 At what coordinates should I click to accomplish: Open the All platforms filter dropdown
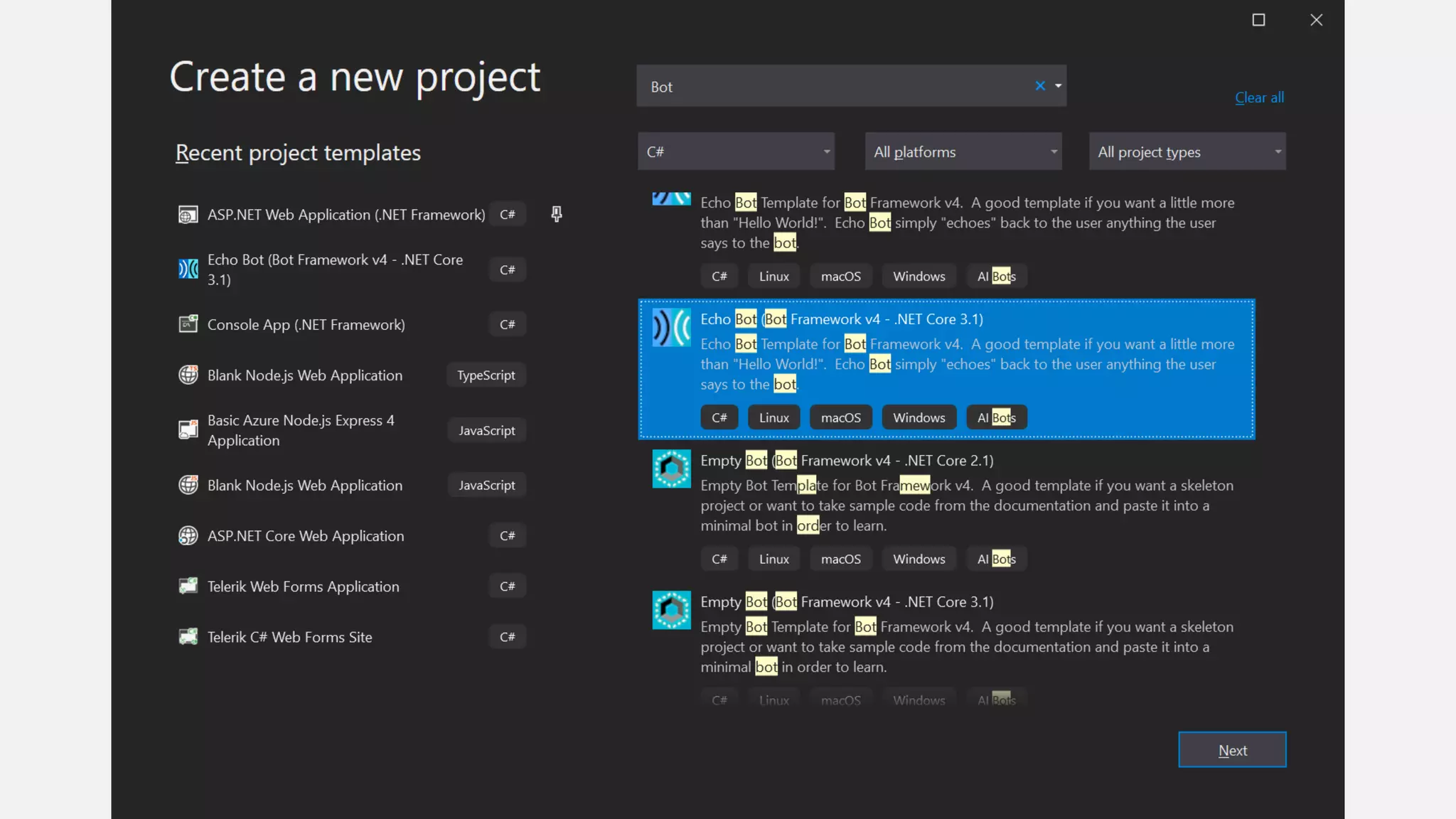[x=963, y=151]
